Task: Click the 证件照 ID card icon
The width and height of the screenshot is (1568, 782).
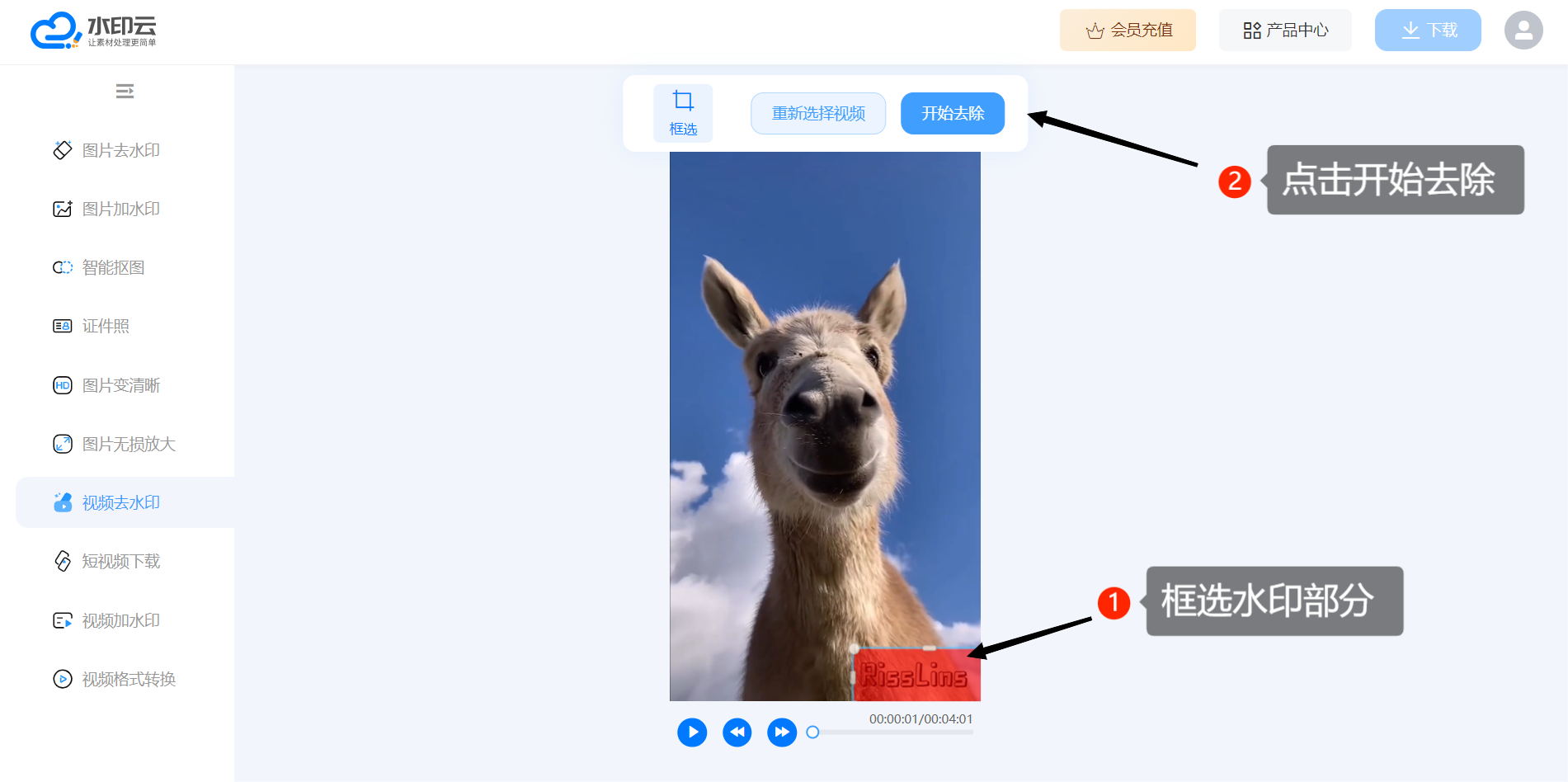Action: (63, 326)
